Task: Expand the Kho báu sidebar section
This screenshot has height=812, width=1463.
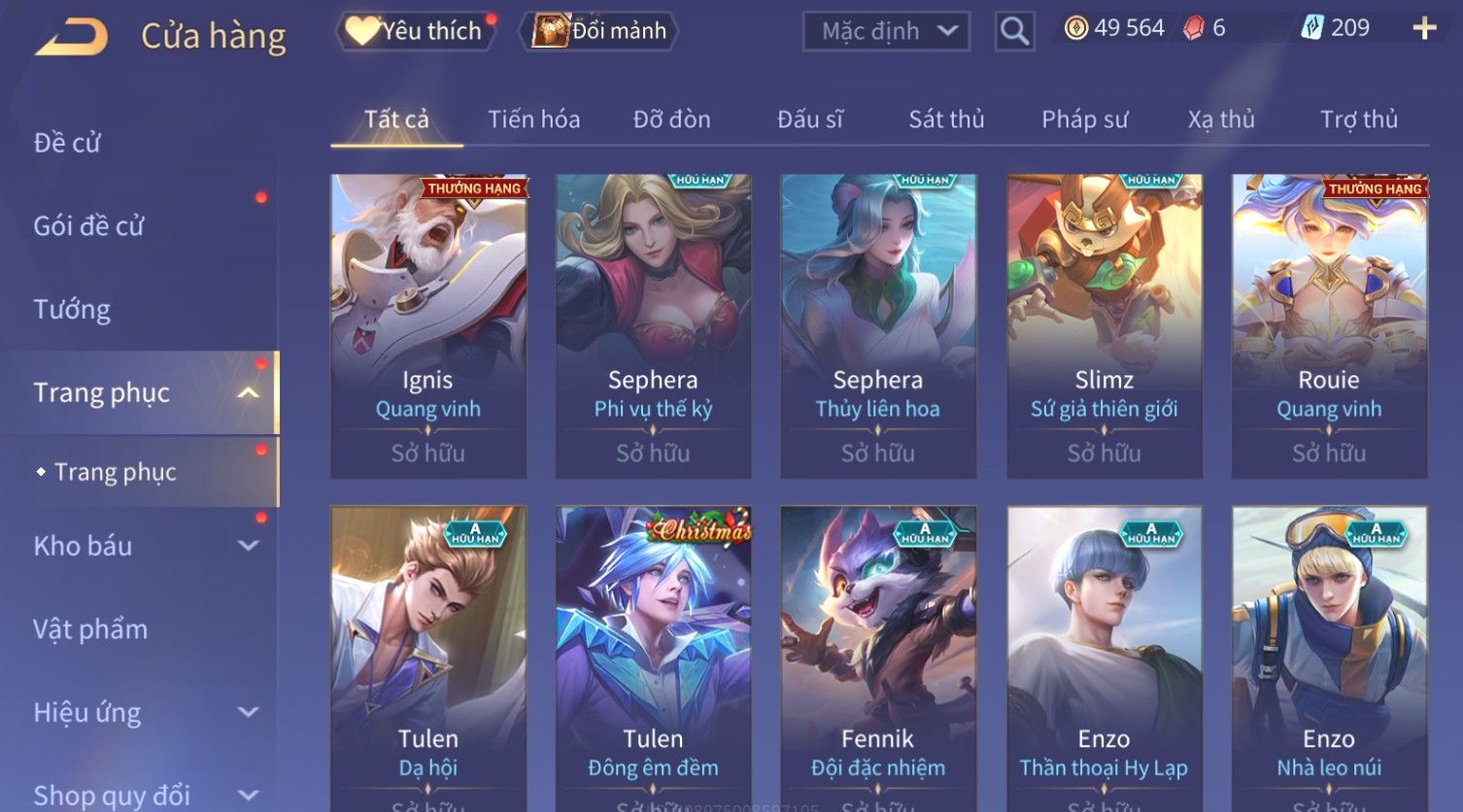Action: 248,546
